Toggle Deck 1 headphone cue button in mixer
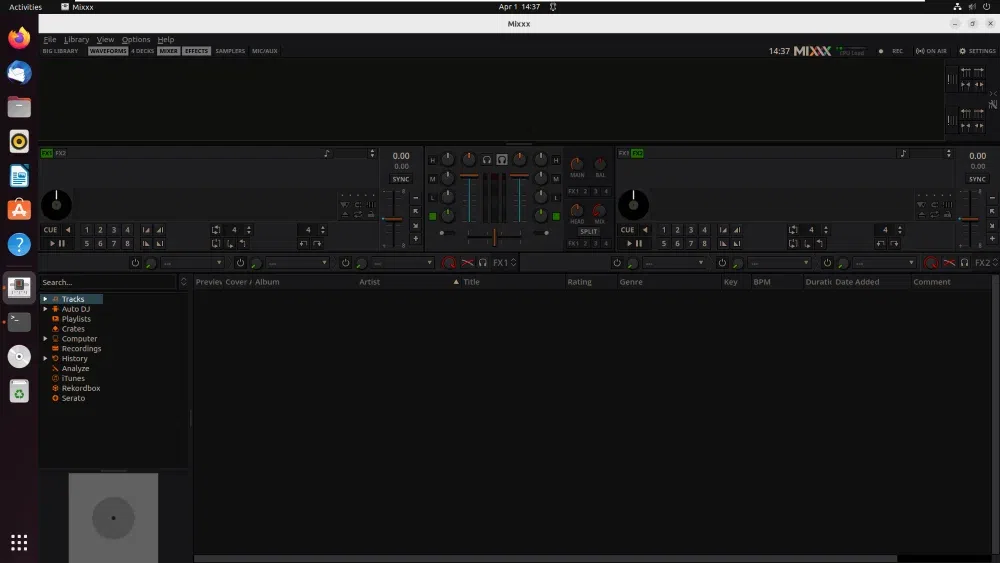This screenshot has width=1000, height=563. [x=487, y=159]
